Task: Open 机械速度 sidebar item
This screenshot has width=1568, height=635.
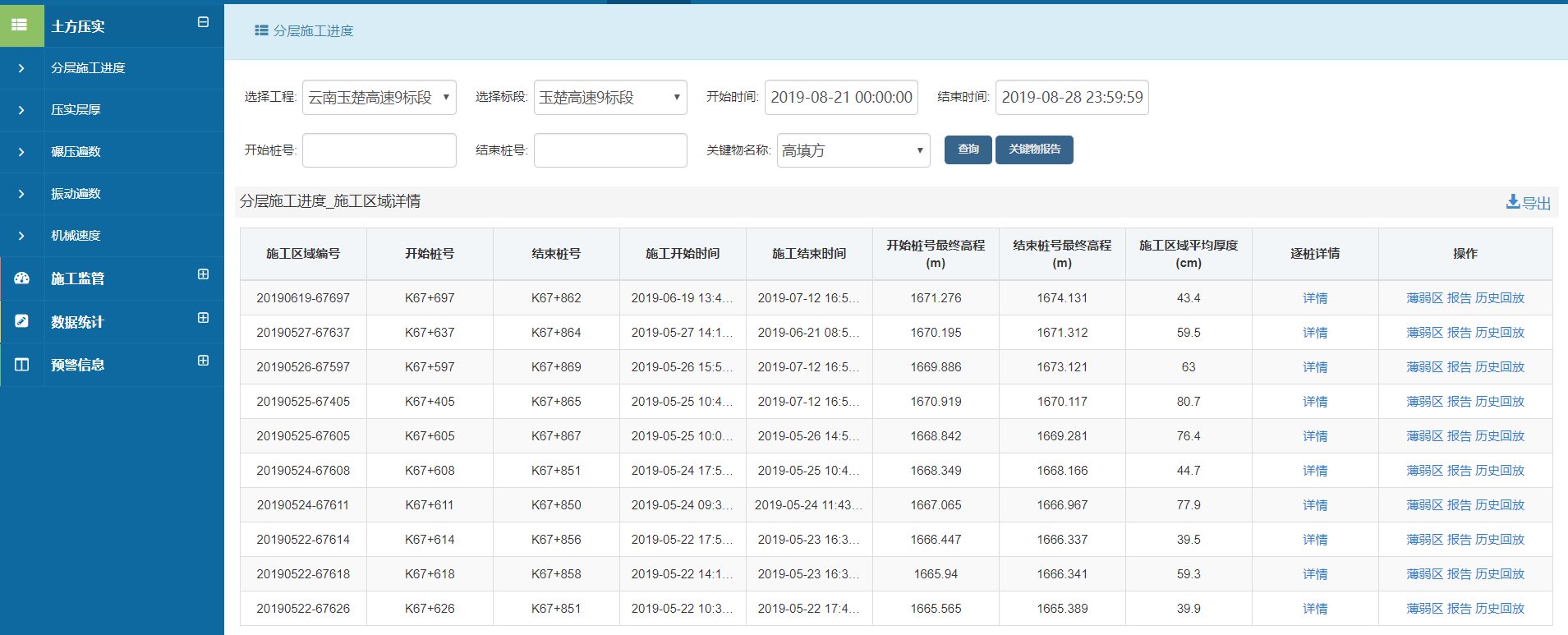Action: click(76, 236)
